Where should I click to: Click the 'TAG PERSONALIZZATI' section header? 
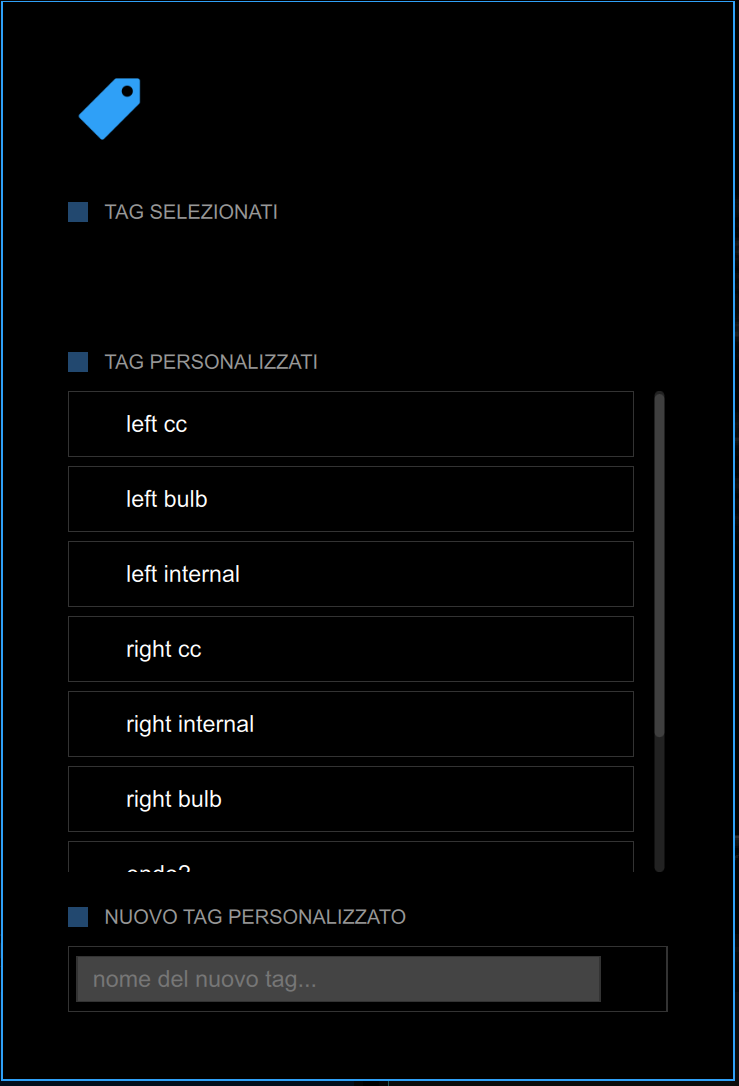[x=211, y=362]
